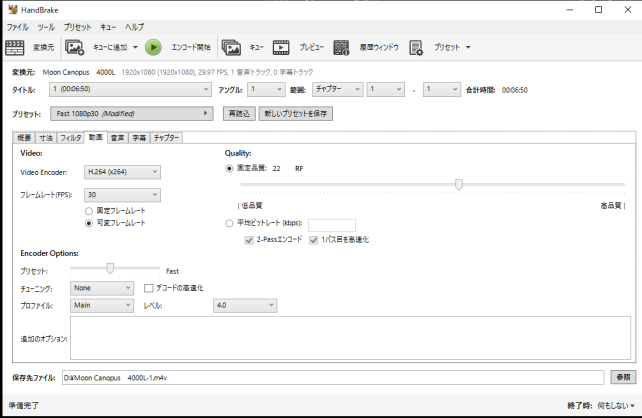The width and height of the screenshot is (642, 418).
Task: Select the 可変フレームレート radio button
Action: click(89, 224)
